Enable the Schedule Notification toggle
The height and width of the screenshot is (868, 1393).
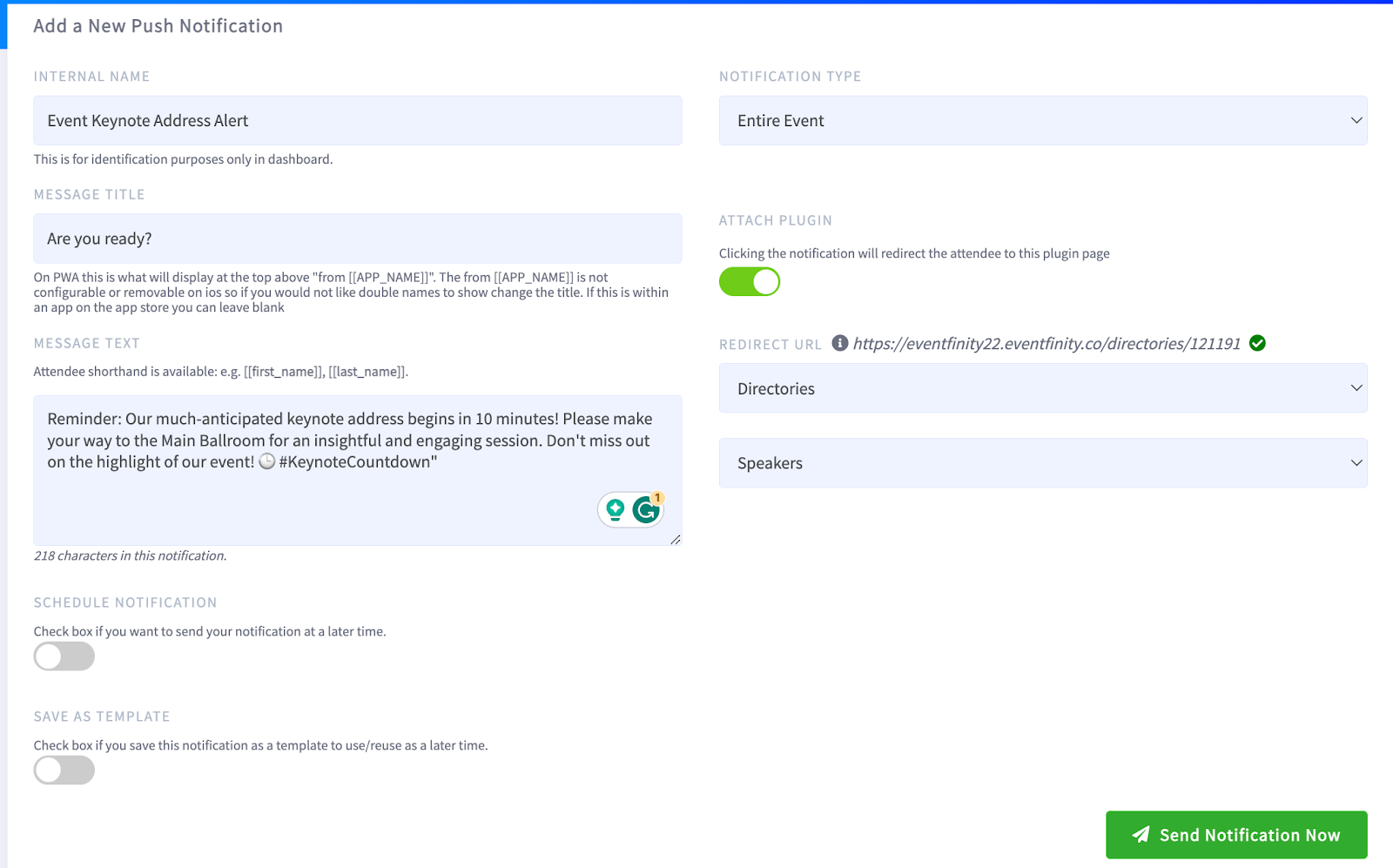coord(64,656)
